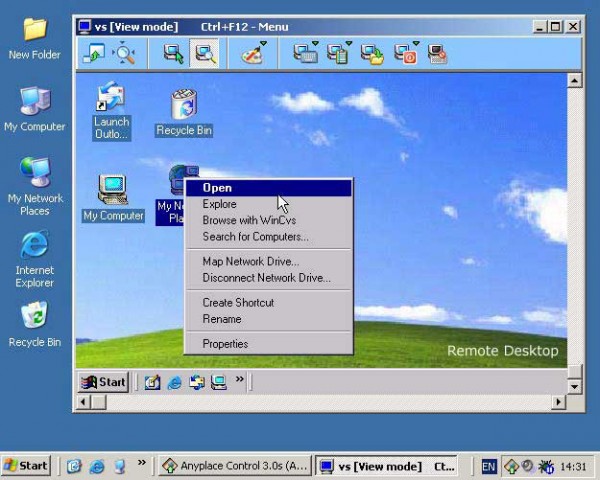The width and height of the screenshot is (600, 480).
Task: Click the disable remote keyboard icon
Action: click(437, 54)
